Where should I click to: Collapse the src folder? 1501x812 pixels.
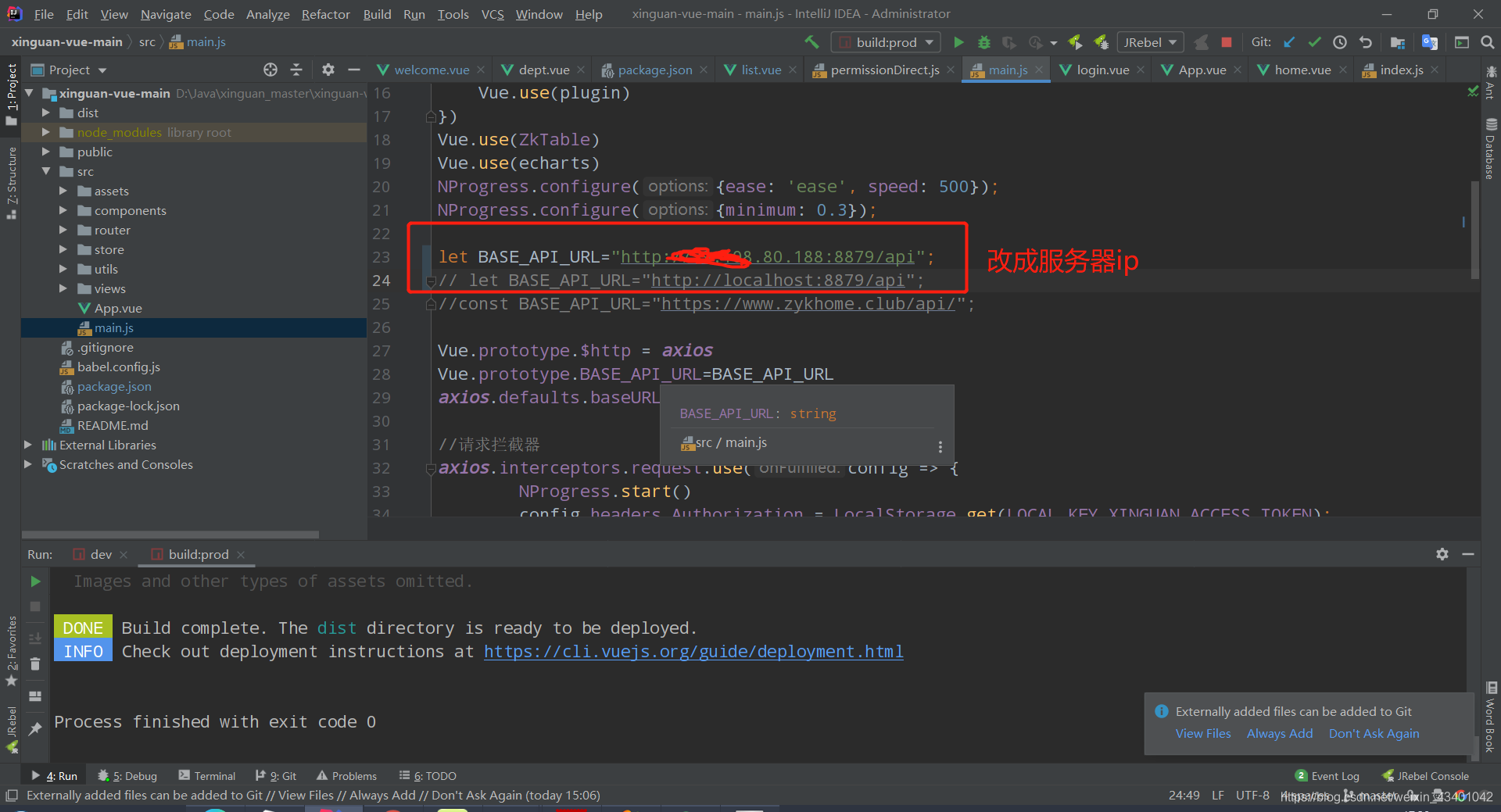(46, 171)
